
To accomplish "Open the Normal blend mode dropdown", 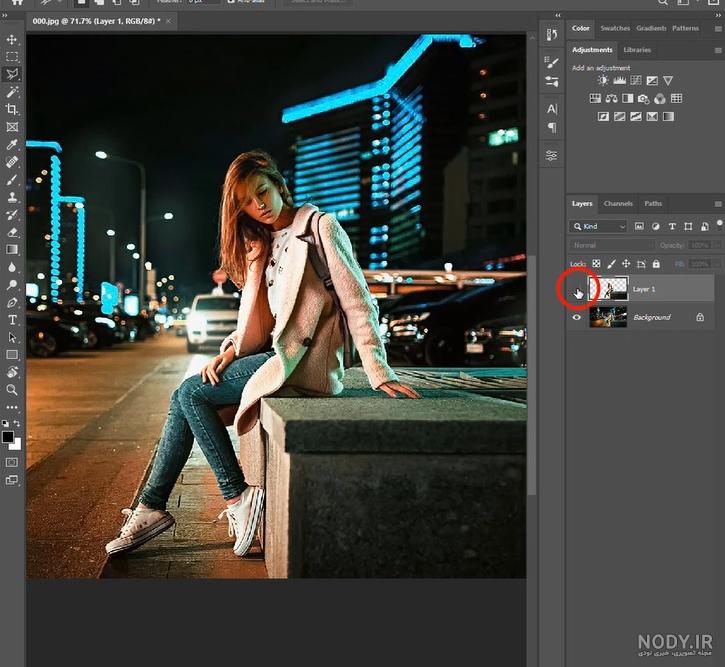I will (x=611, y=245).
